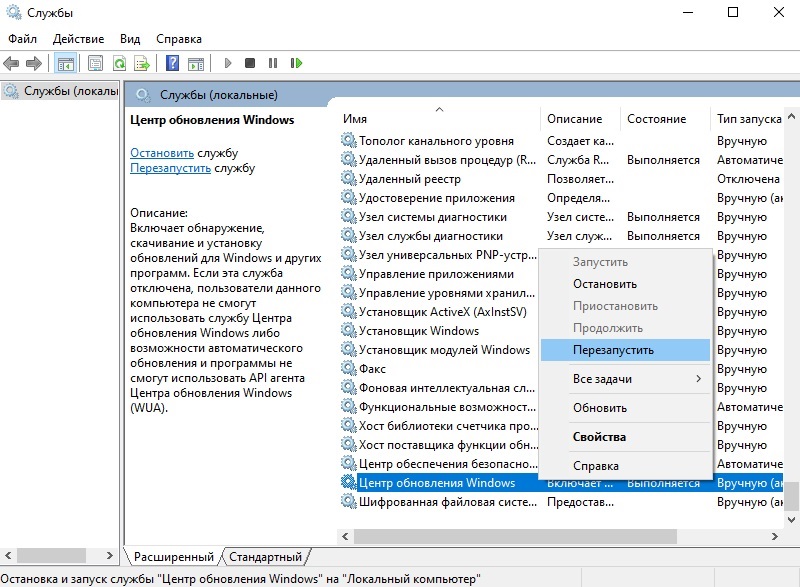Click the Перезапустить service link in left pane
The width and height of the screenshot is (800, 587).
[x=170, y=168]
